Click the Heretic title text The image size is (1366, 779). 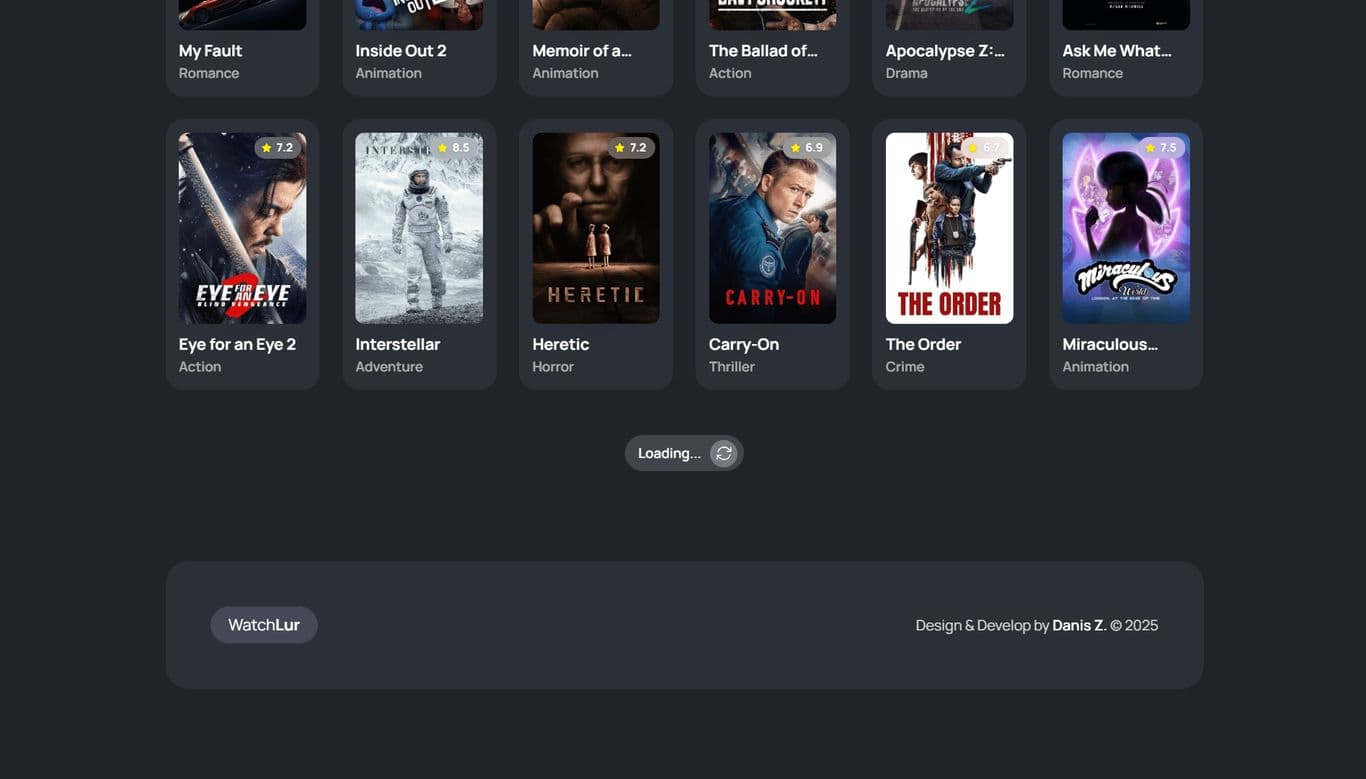click(561, 344)
